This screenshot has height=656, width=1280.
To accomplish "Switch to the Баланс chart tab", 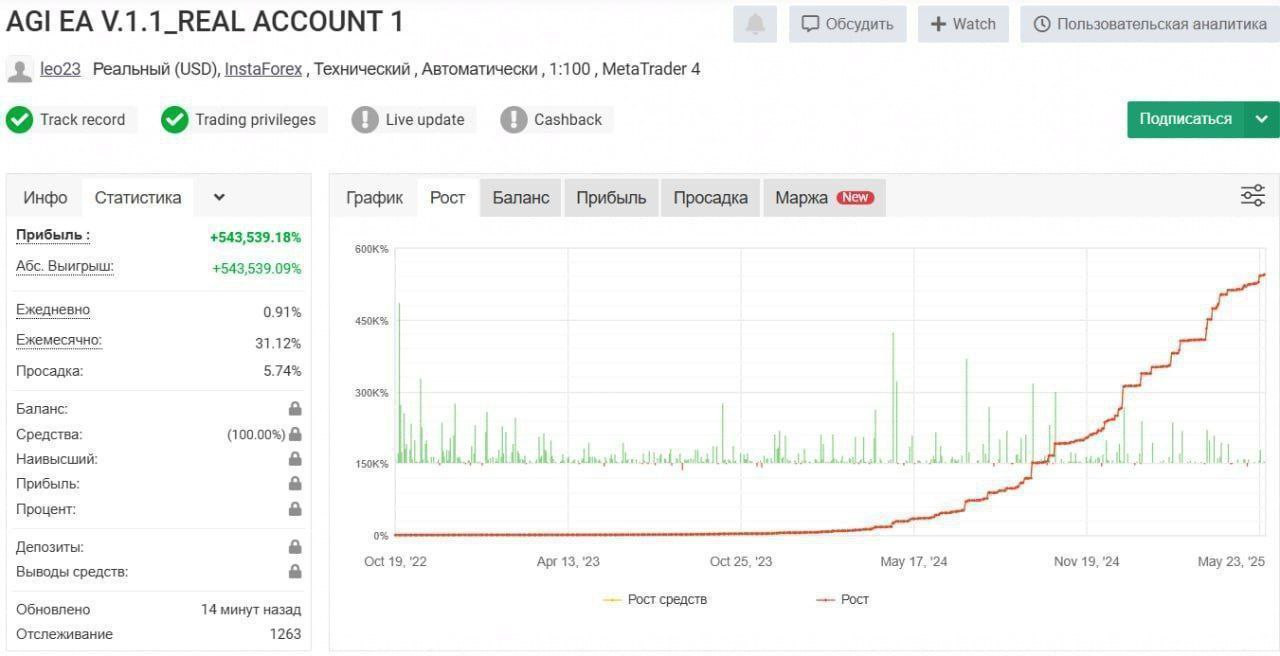I will [520, 198].
